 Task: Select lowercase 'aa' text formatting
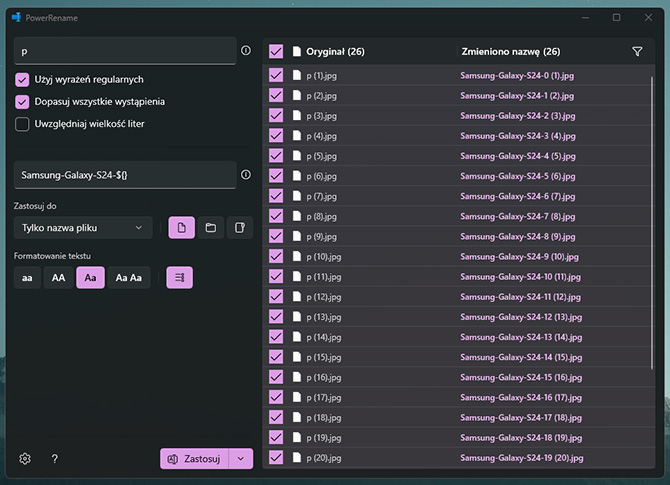pyautogui.click(x=27, y=278)
